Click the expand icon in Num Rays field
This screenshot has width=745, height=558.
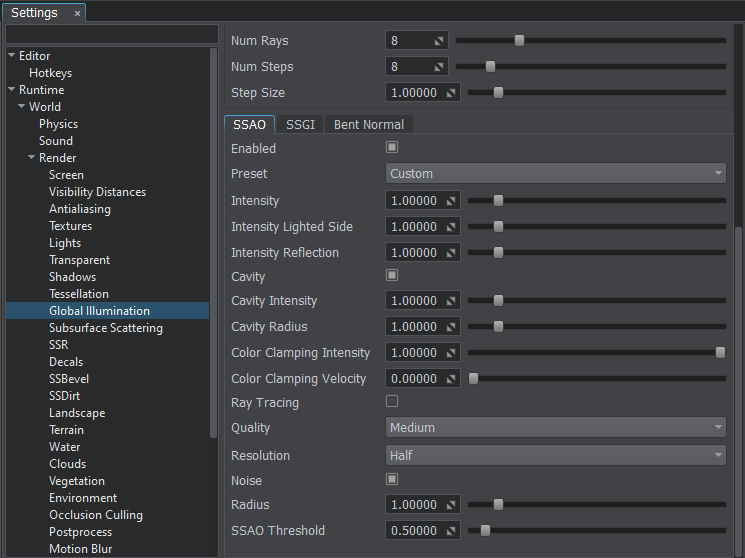(x=439, y=41)
